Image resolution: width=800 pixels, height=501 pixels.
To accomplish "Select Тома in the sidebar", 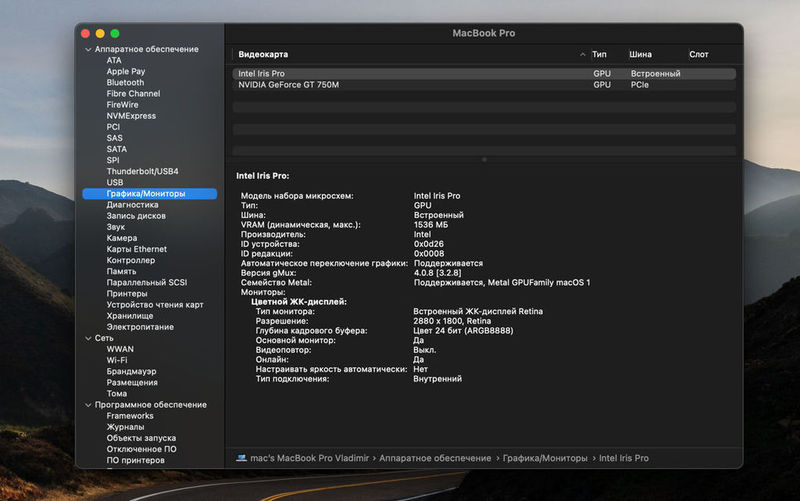I will click(116, 394).
